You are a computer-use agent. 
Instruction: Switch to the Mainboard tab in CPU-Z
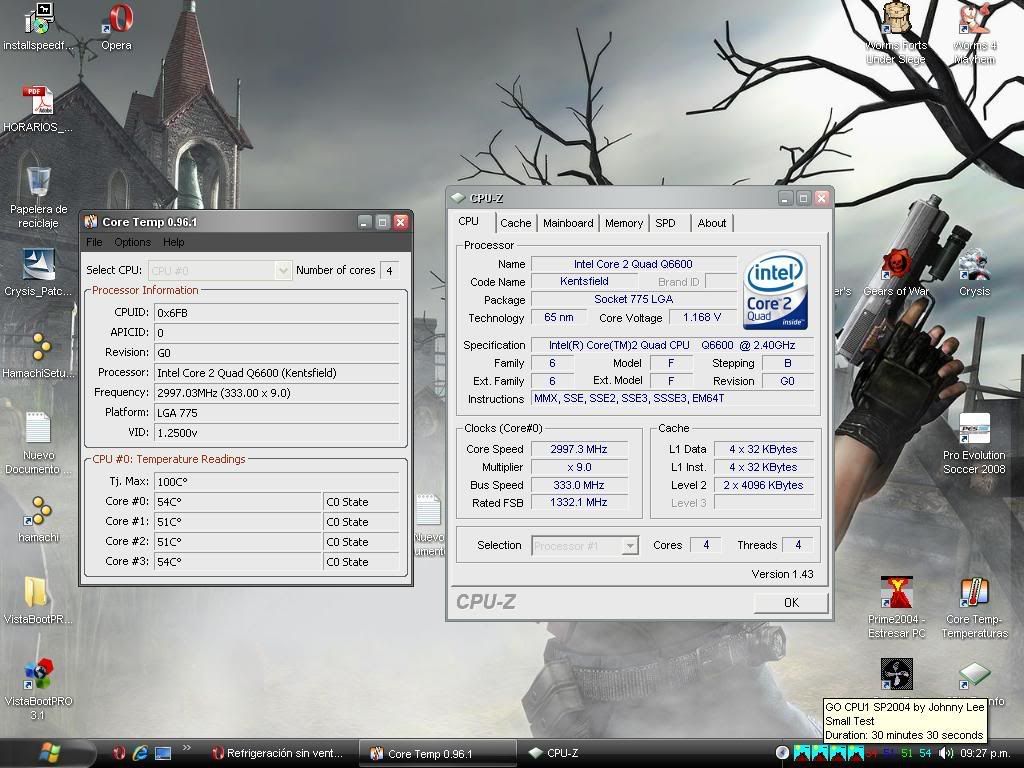coord(568,223)
